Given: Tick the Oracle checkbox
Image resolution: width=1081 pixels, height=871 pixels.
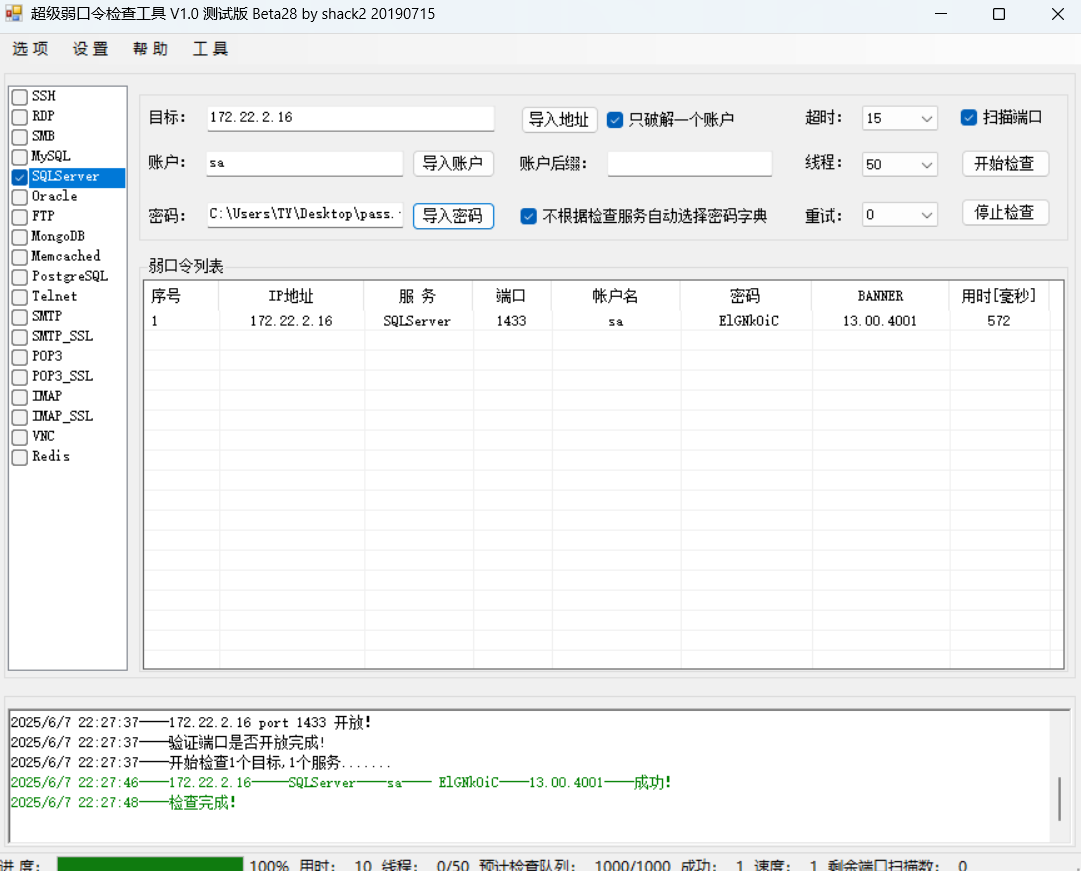Looking at the screenshot, I should 20,197.
